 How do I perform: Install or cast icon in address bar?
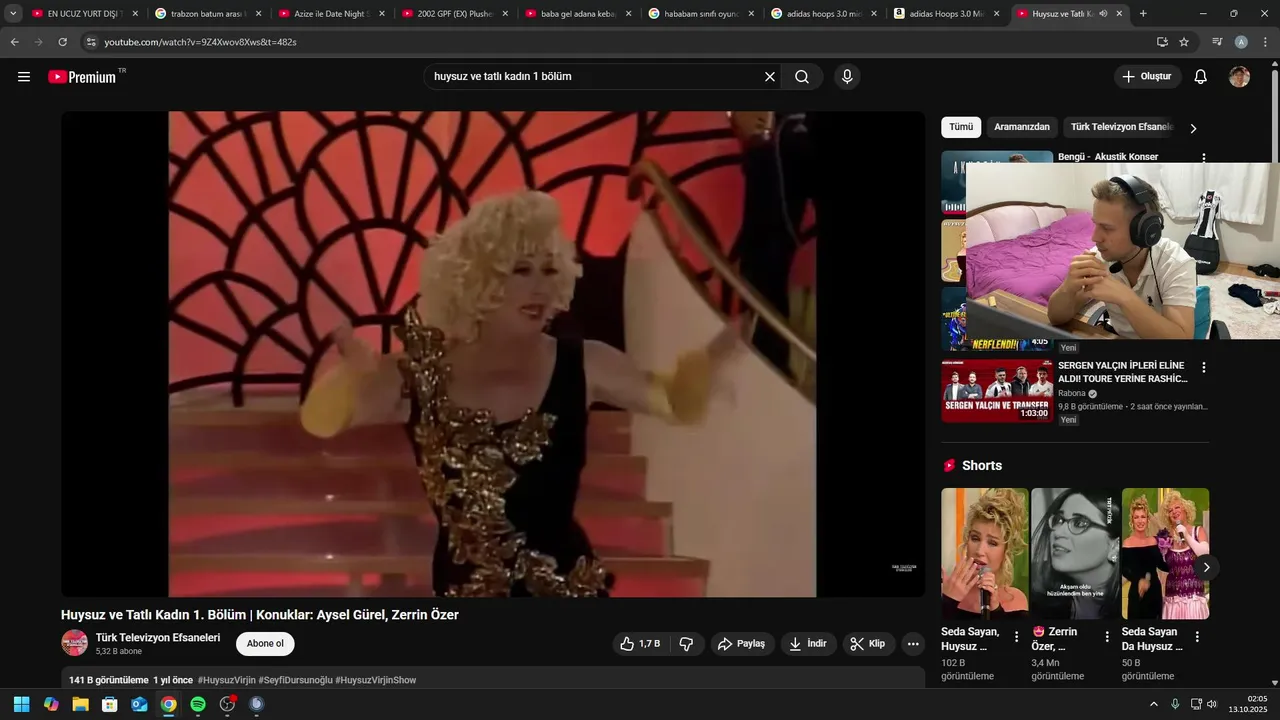click(x=1162, y=42)
